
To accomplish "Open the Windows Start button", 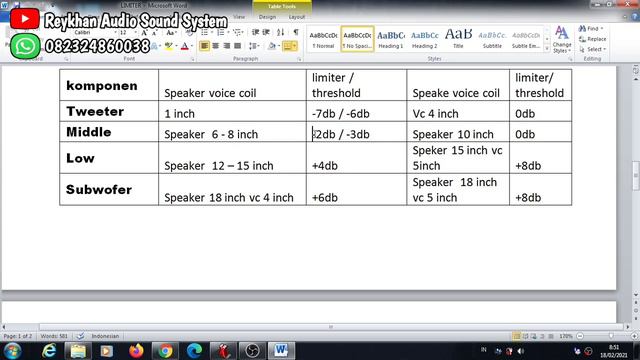I will point(12,351).
